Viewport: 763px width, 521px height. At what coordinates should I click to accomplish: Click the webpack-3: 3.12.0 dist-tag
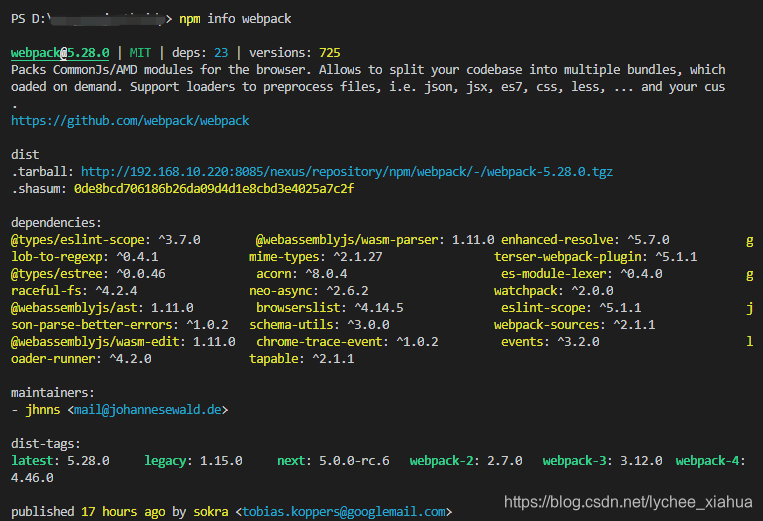602,461
